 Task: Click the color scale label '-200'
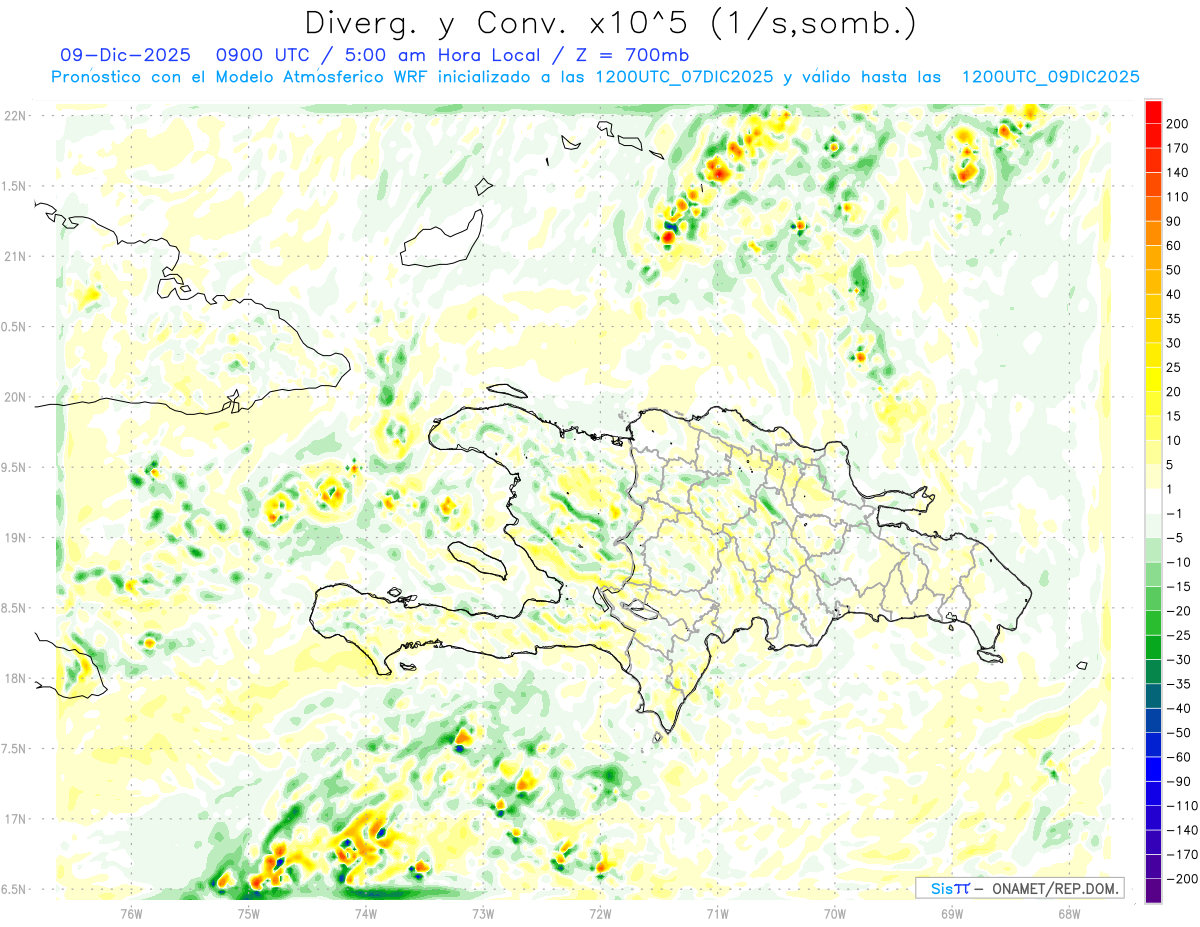(x=1182, y=879)
